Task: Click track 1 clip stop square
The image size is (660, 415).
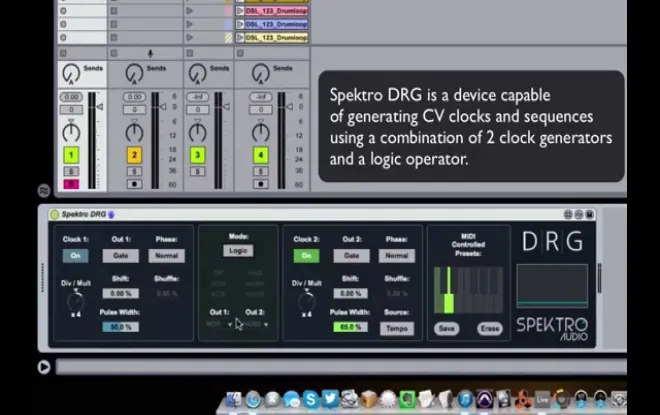Action: tap(63, 53)
